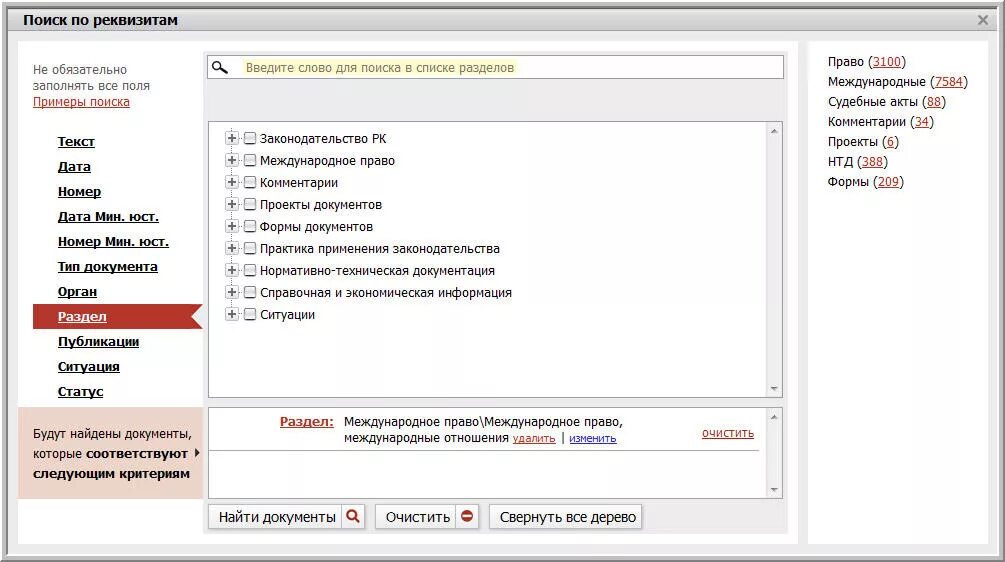1005x562 pixels.
Task: Tick the Комментарии checkbox
Action: (250, 182)
